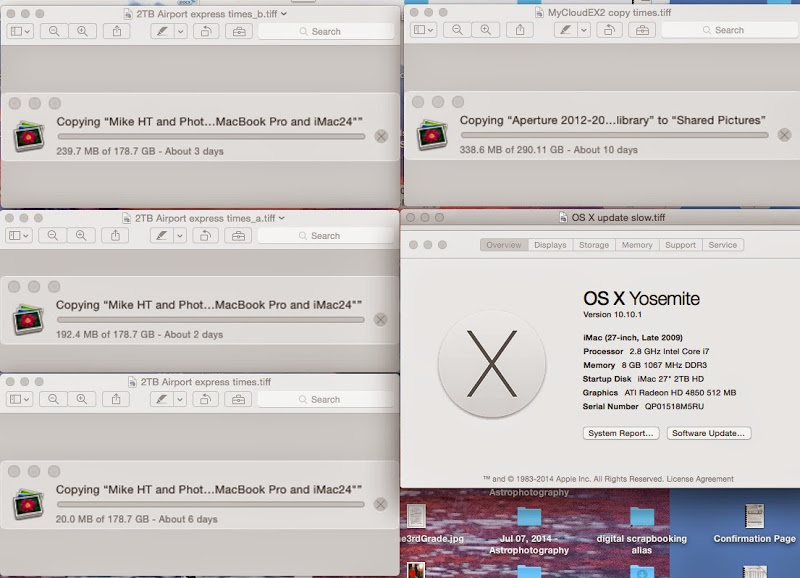The height and width of the screenshot is (578, 800).
Task: Open the Support tab
Action: pyautogui.click(x=680, y=245)
